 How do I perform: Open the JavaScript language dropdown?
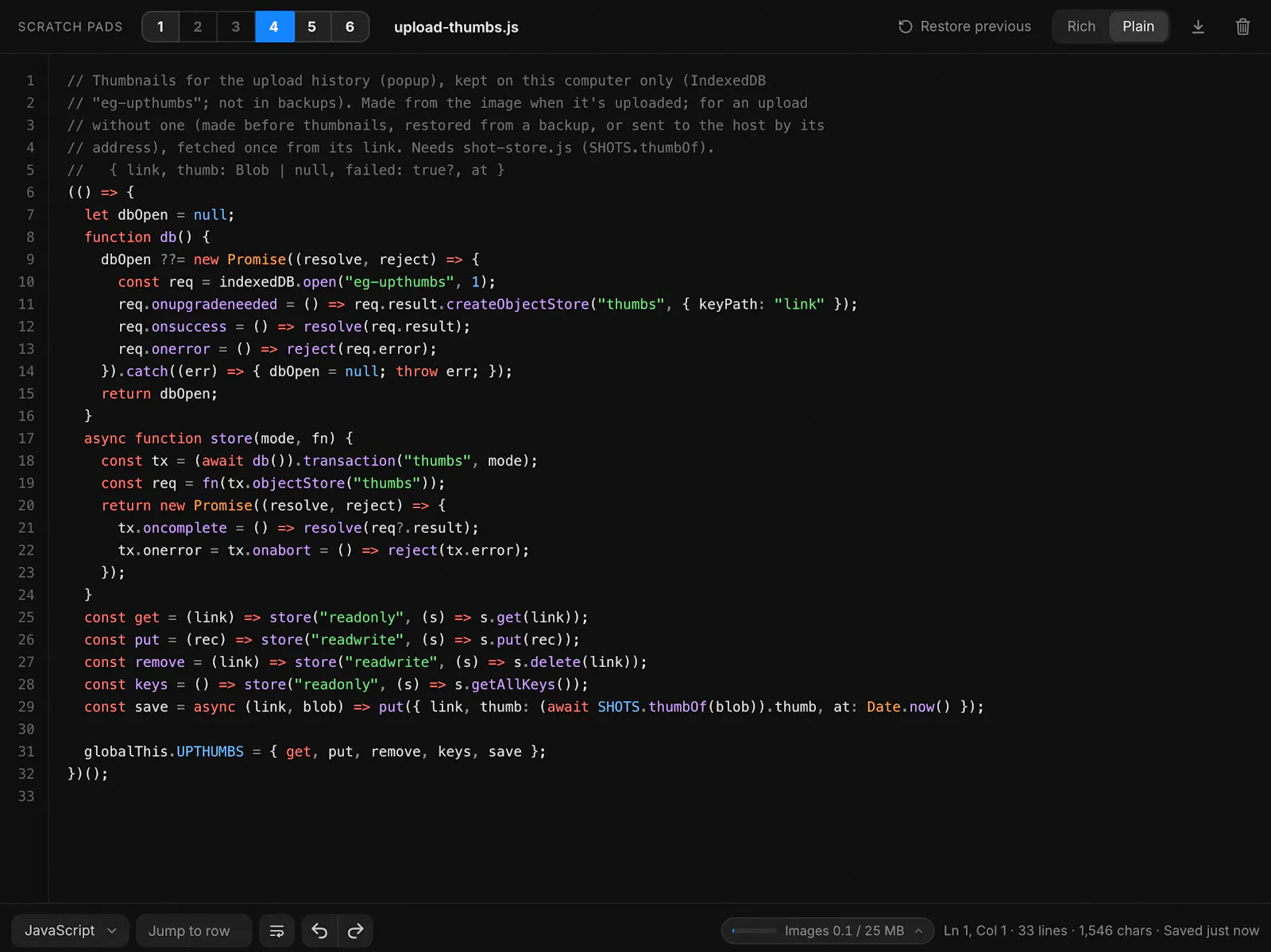tap(70, 931)
